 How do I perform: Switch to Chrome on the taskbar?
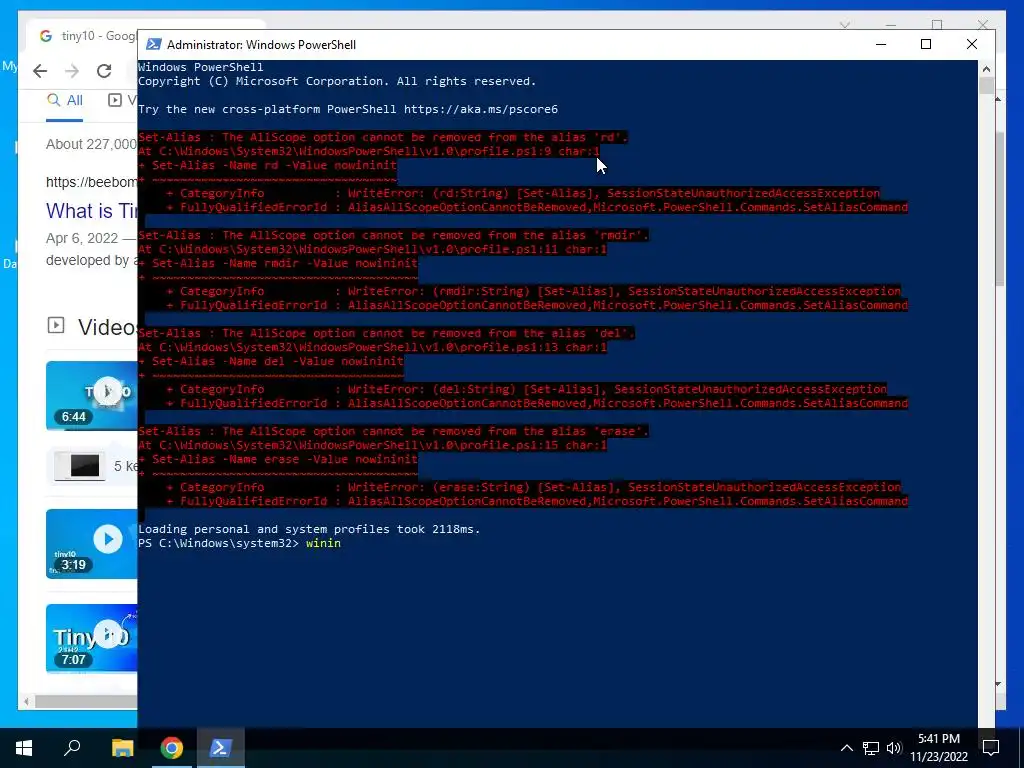pos(172,748)
